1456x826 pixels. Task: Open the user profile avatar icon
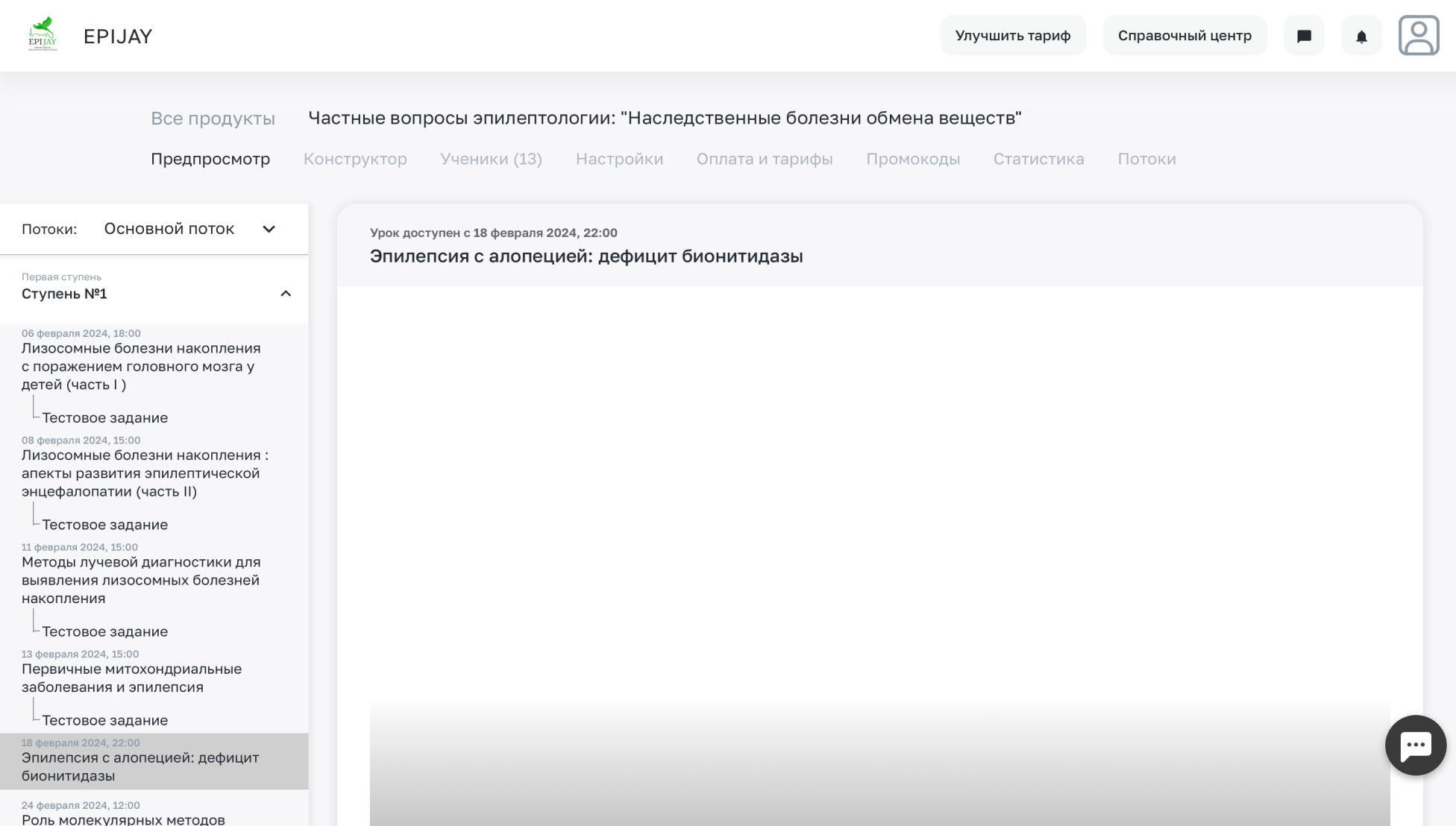[1418, 36]
